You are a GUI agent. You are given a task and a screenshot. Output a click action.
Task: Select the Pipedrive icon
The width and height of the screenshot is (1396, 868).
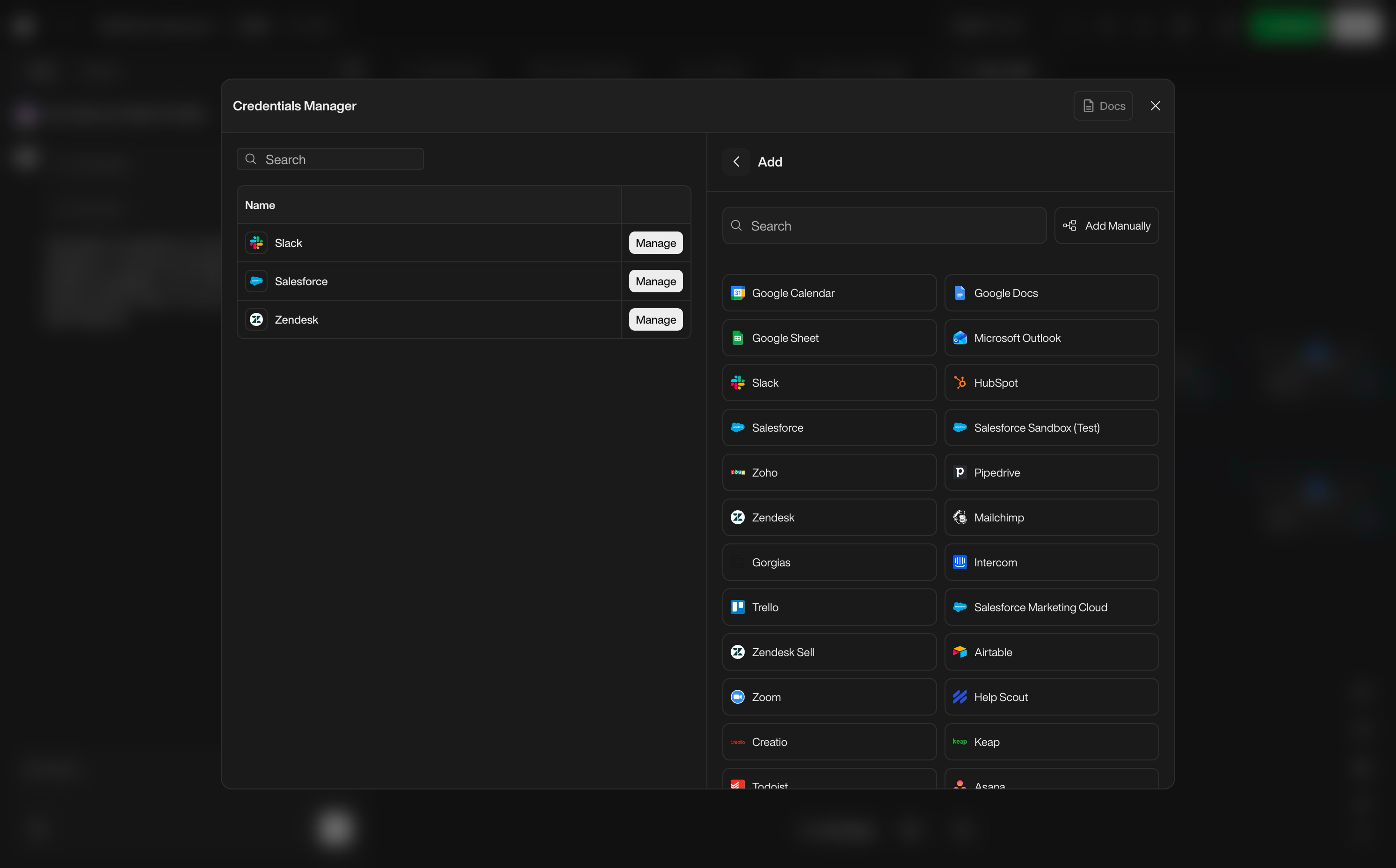point(960,472)
